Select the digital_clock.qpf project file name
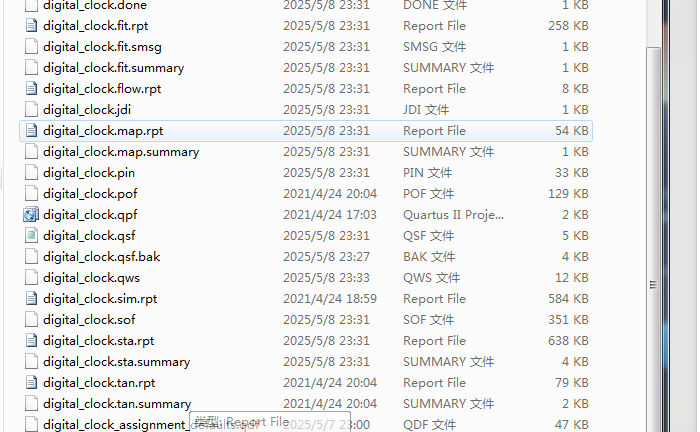700x432 pixels. coord(90,215)
